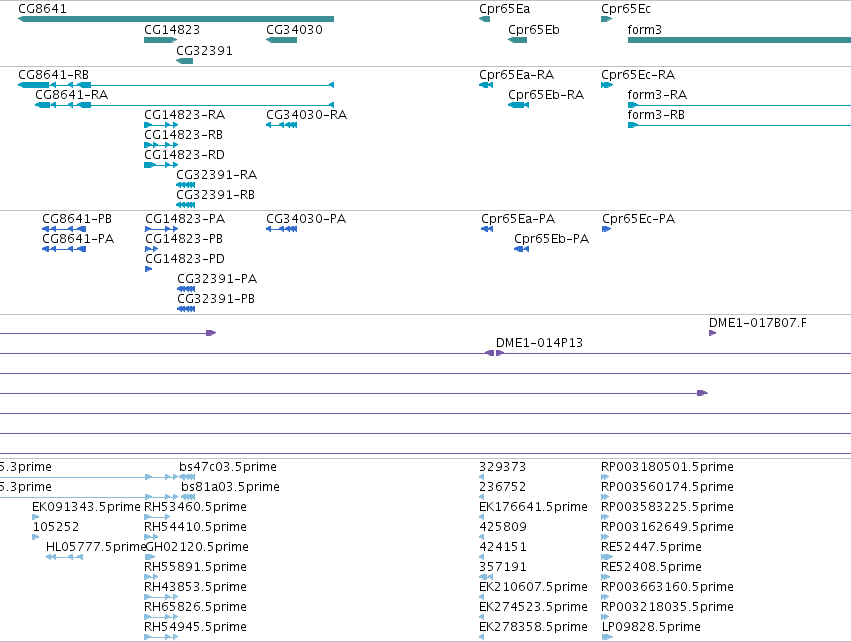Click protein CG14823-PA

coord(162,229)
